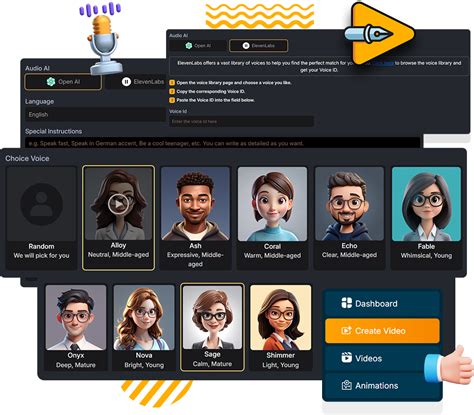The image size is (474, 415).
Task: Select the Echo voice portrait
Action: [349, 204]
